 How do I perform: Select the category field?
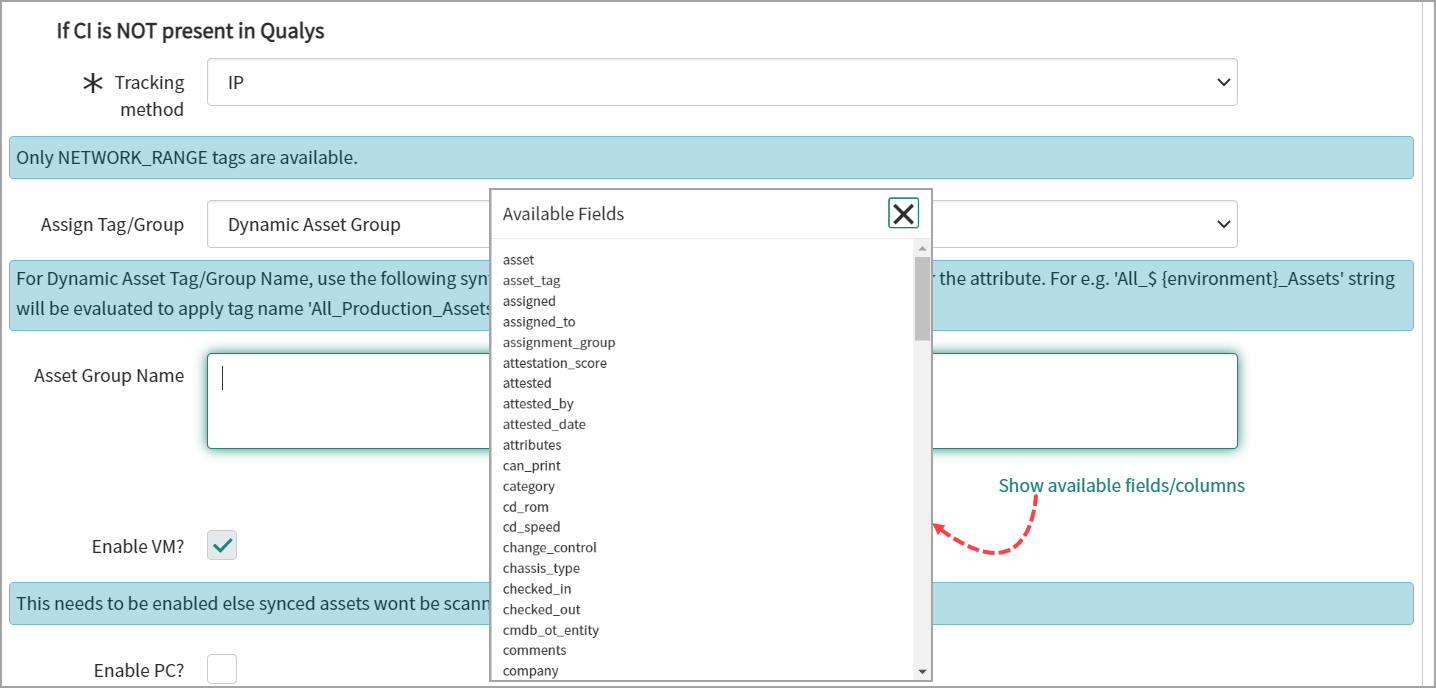pyautogui.click(x=528, y=485)
